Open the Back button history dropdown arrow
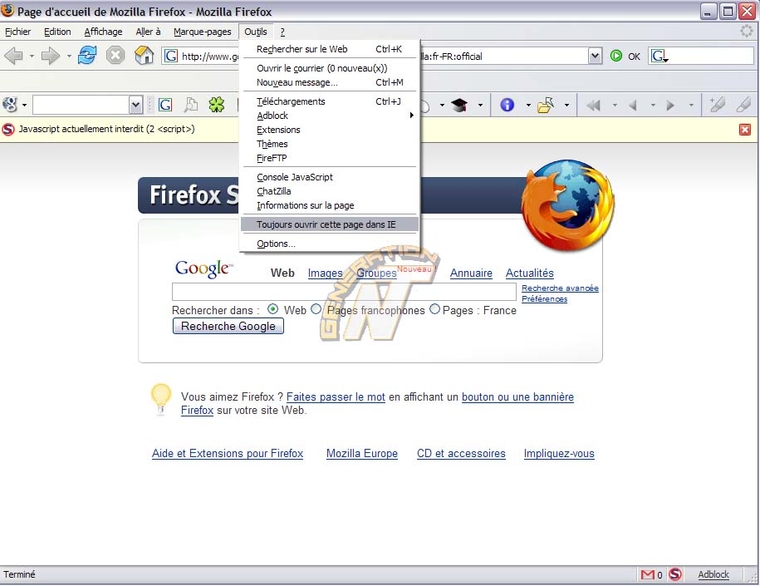This screenshot has width=760, height=586. [32, 56]
